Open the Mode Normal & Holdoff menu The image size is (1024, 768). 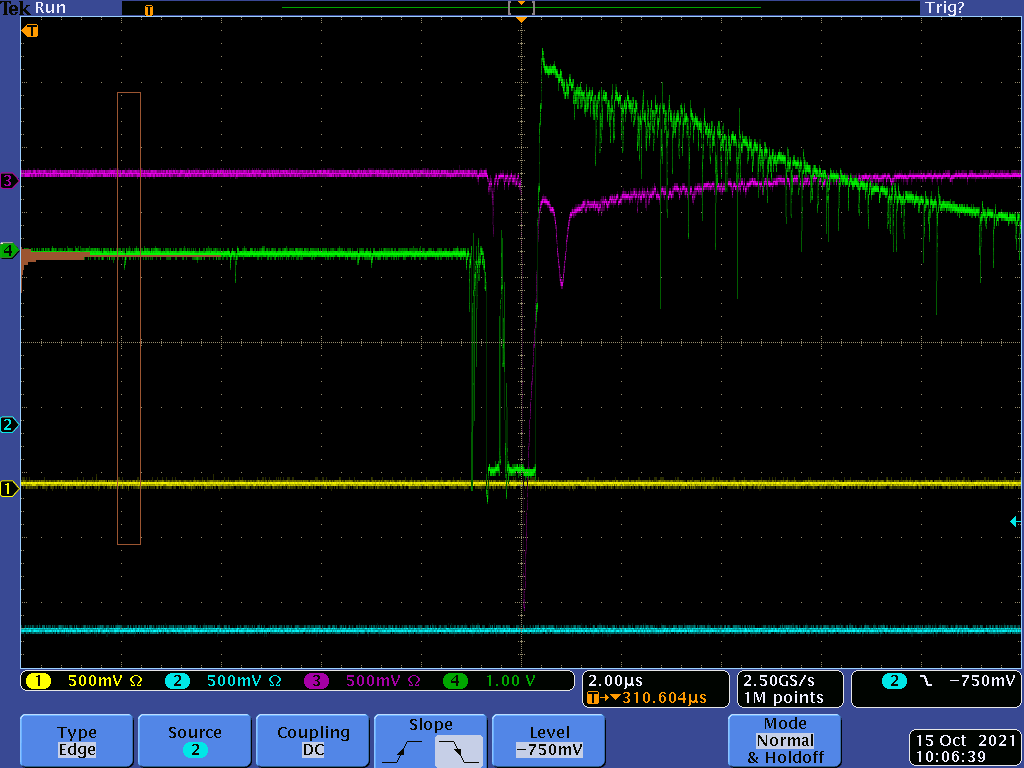tap(785, 741)
